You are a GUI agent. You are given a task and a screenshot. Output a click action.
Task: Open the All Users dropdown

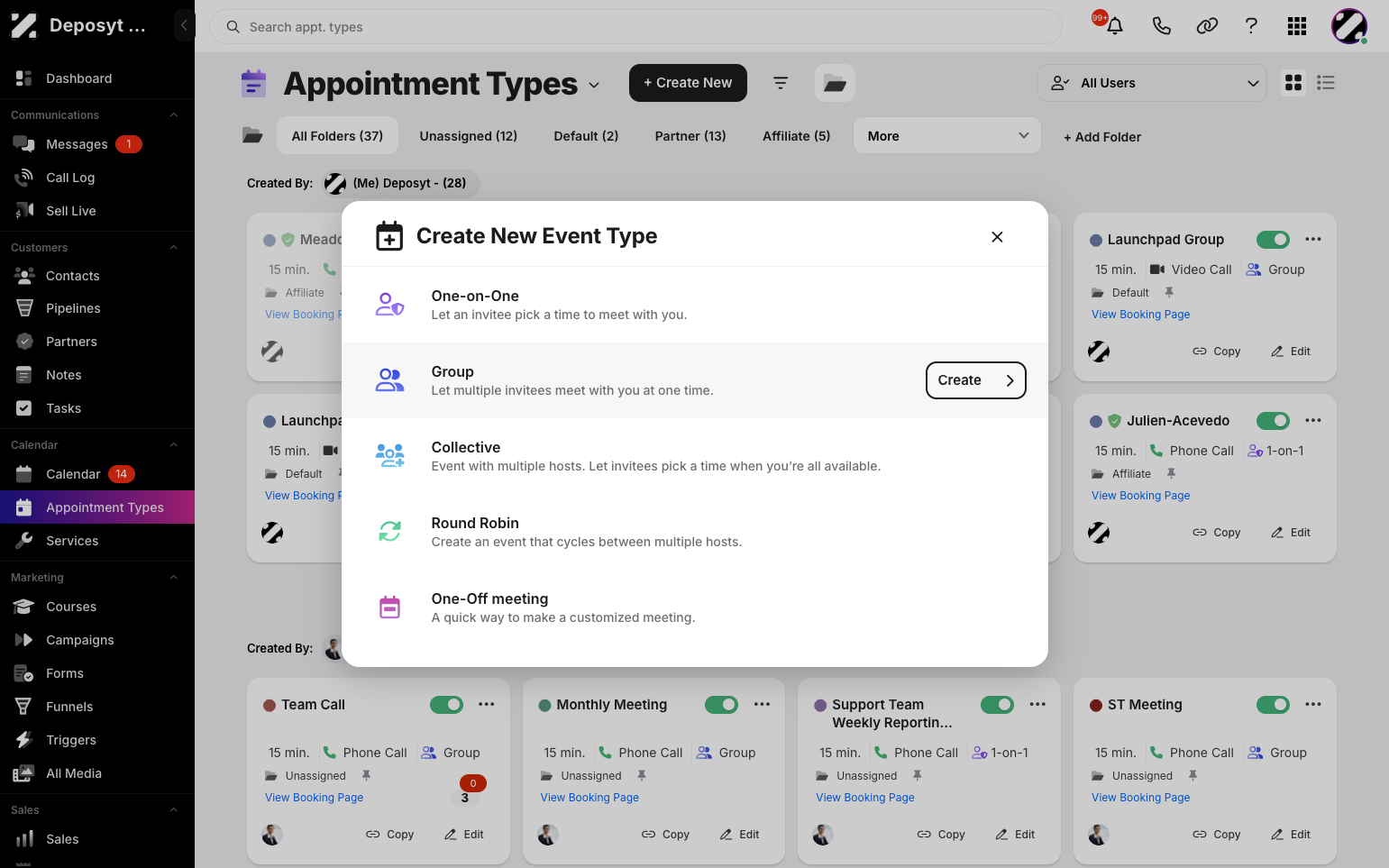pyautogui.click(x=1152, y=83)
